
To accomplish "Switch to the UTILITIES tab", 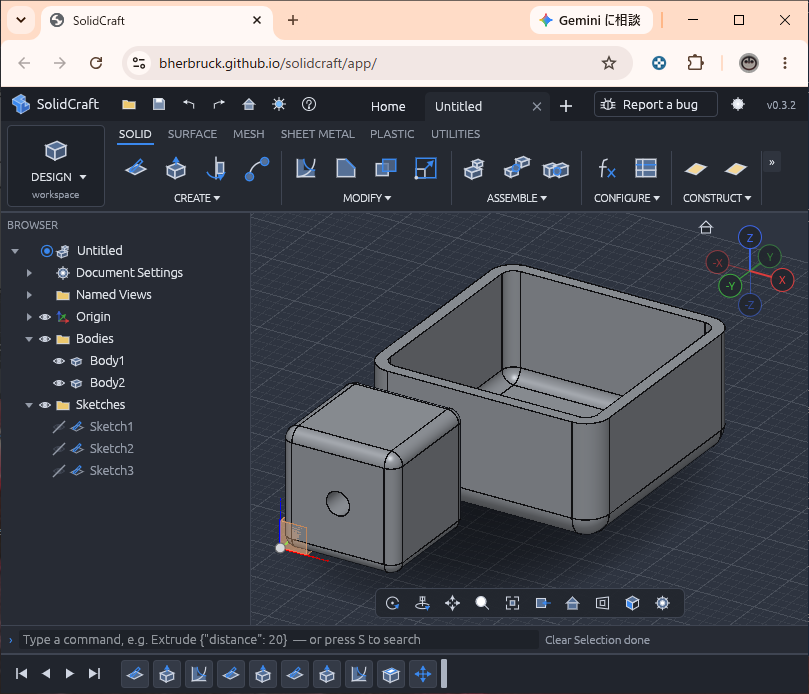I will 456,134.
